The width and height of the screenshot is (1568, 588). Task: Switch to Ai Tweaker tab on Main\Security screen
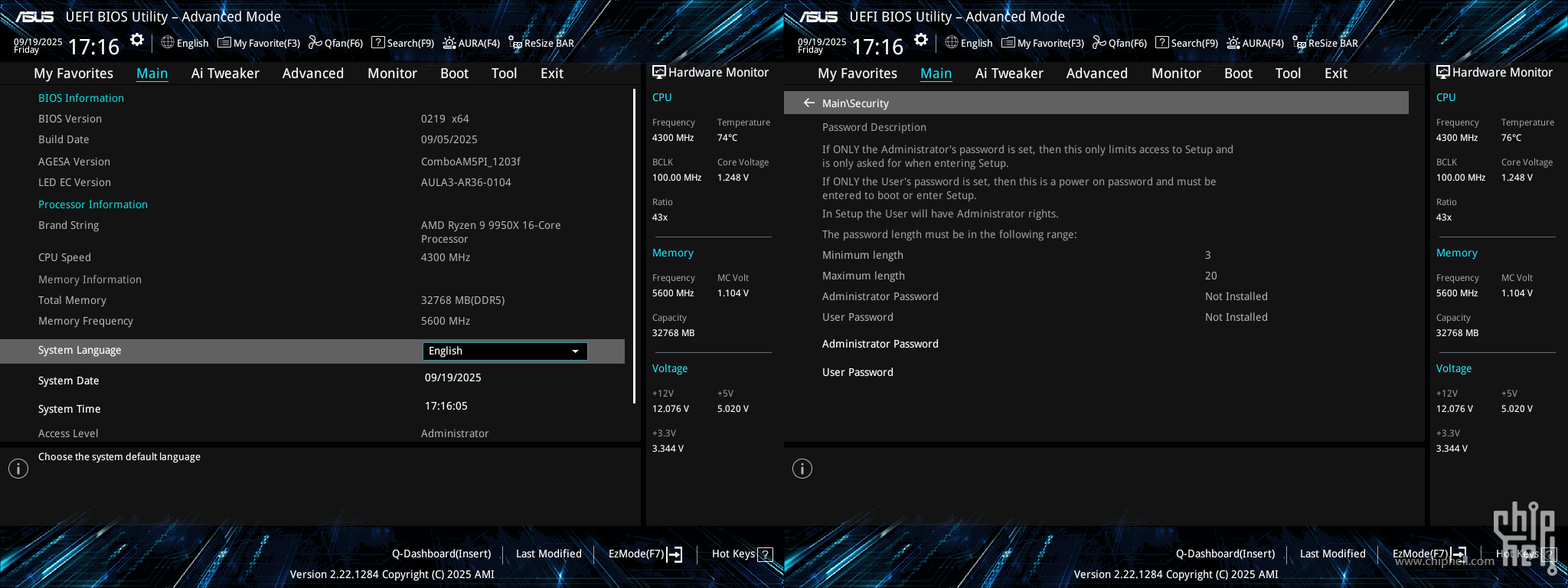pyautogui.click(x=1009, y=73)
